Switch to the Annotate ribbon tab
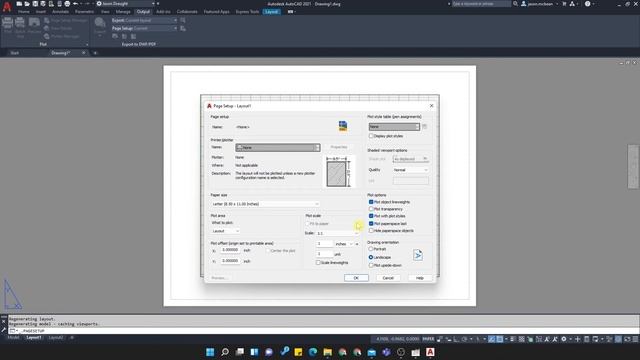Viewport: 640px width, 360px height. click(60, 12)
